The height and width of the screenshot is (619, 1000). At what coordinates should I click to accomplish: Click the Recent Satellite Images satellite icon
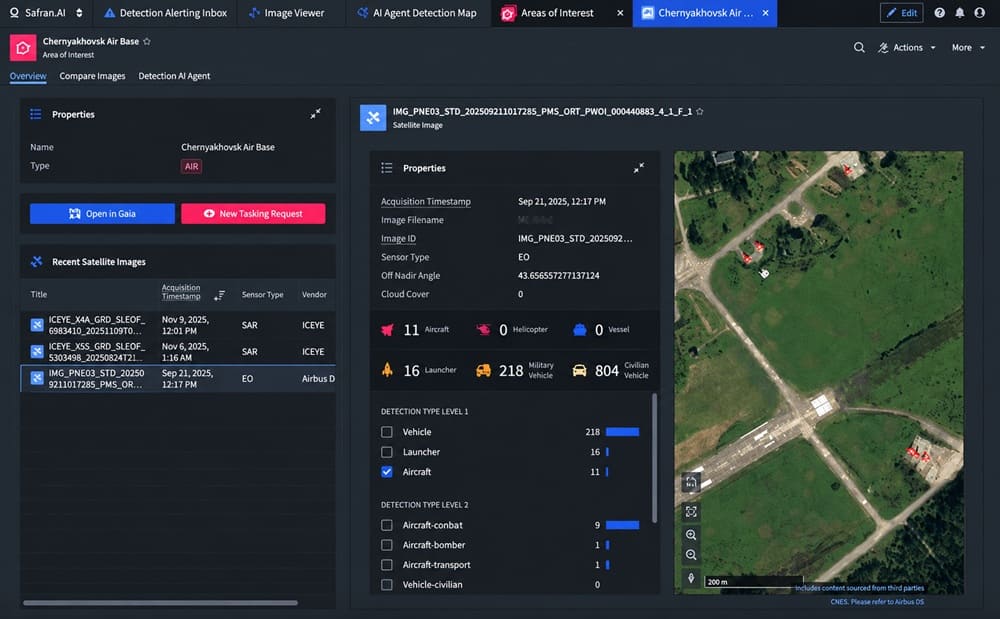click(x=36, y=261)
